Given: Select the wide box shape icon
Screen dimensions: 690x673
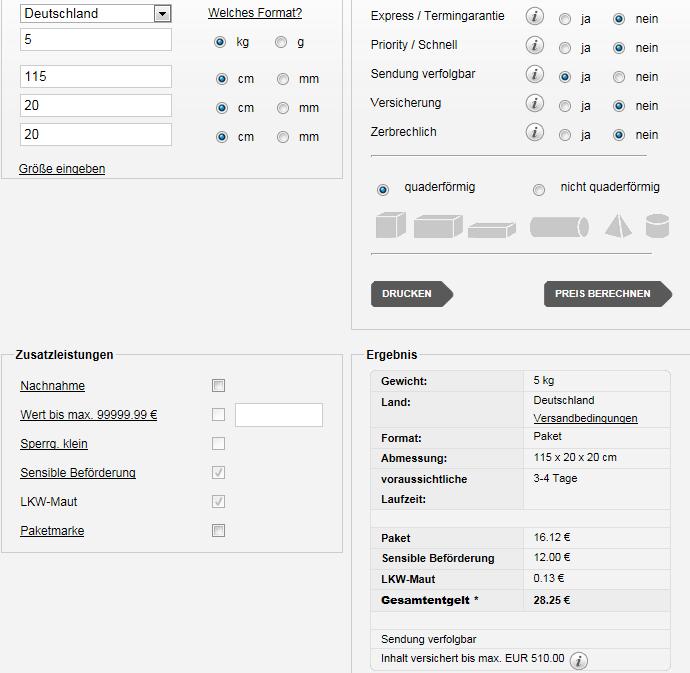Looking at the screenshot, I should 438,226.
